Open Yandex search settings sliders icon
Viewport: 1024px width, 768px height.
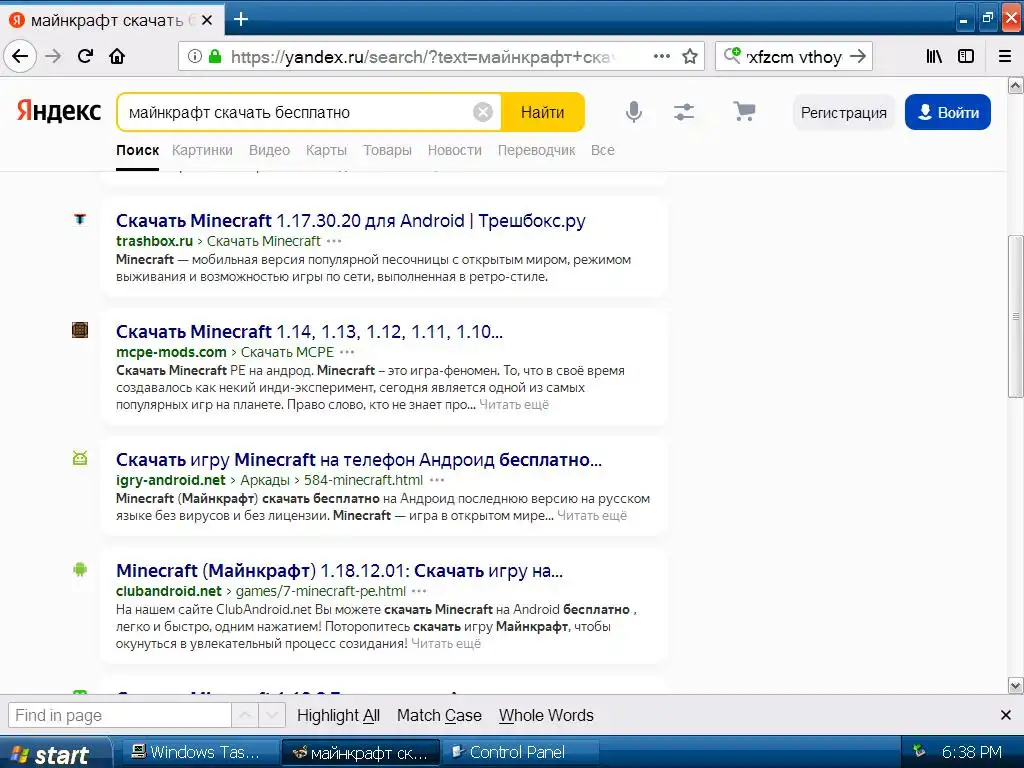[684, 112]
